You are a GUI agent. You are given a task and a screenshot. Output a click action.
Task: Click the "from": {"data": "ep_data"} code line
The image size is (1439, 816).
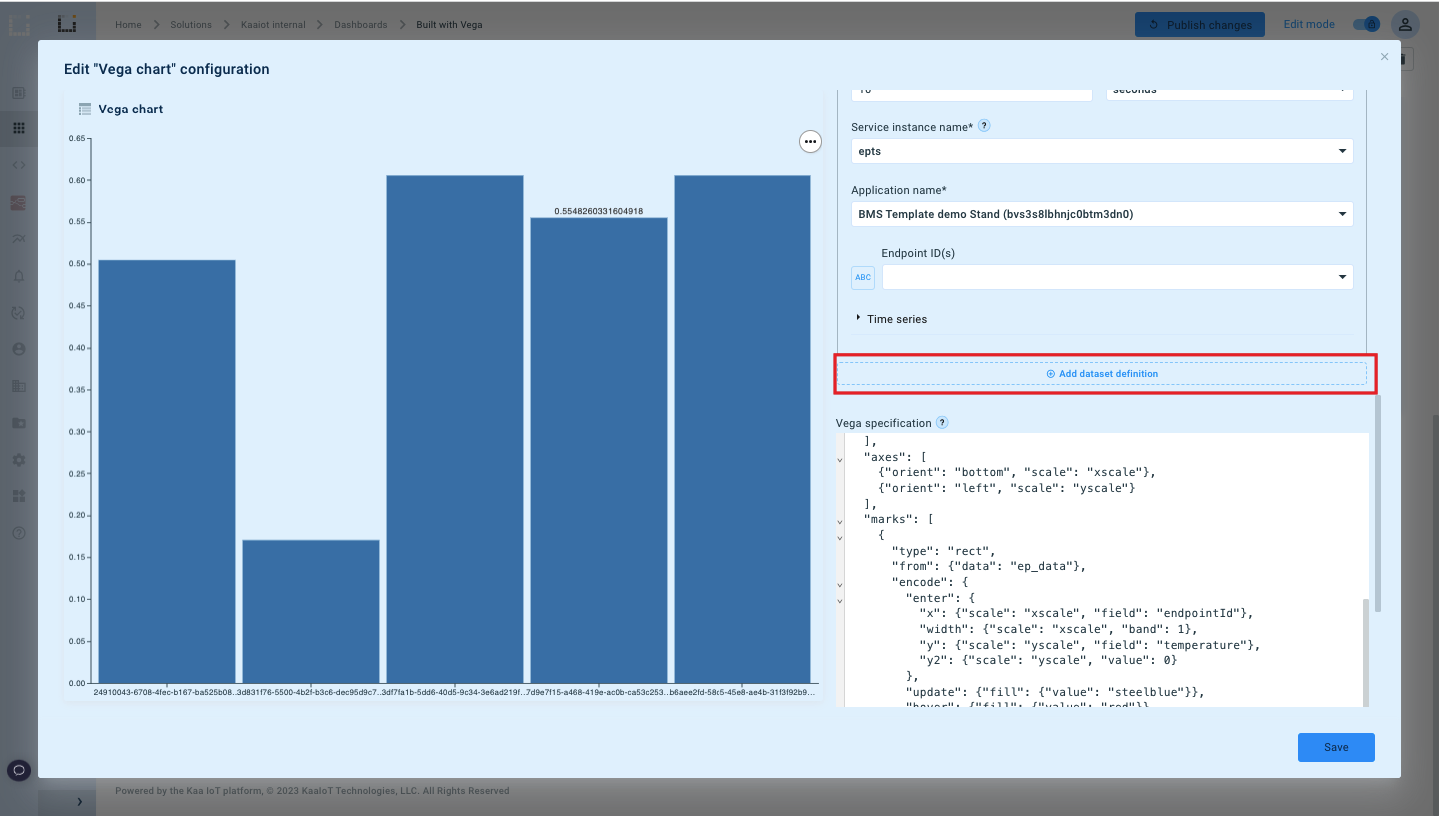pyautogui.click(x=989, y=566)
